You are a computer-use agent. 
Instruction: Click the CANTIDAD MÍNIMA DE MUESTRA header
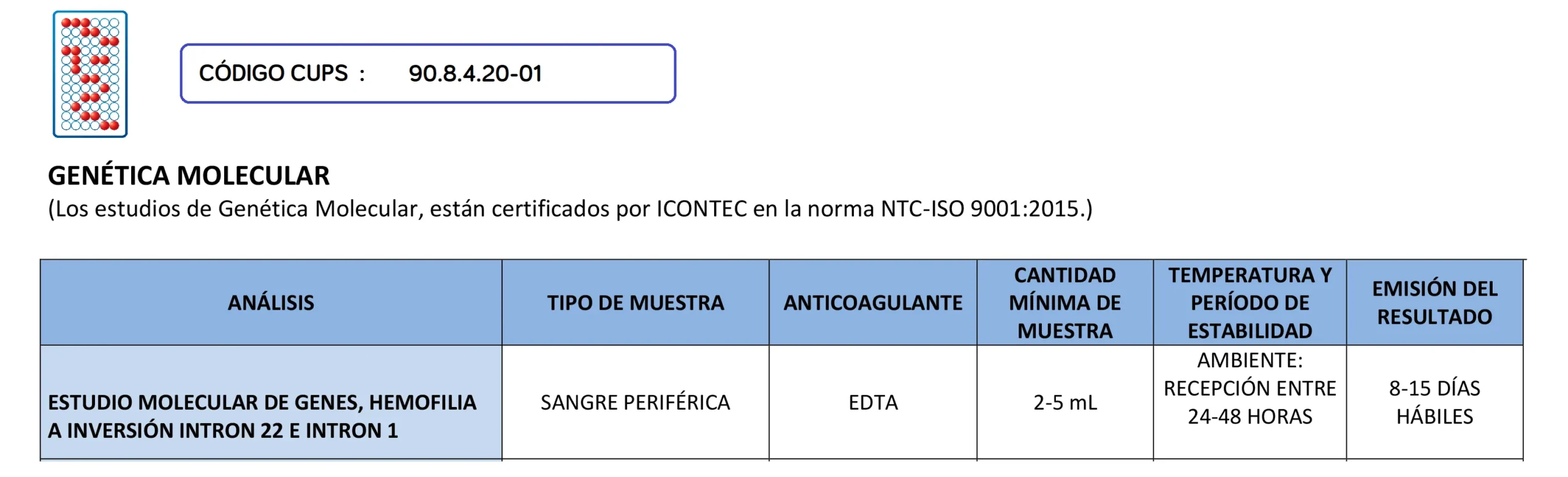pos(1065,303)
